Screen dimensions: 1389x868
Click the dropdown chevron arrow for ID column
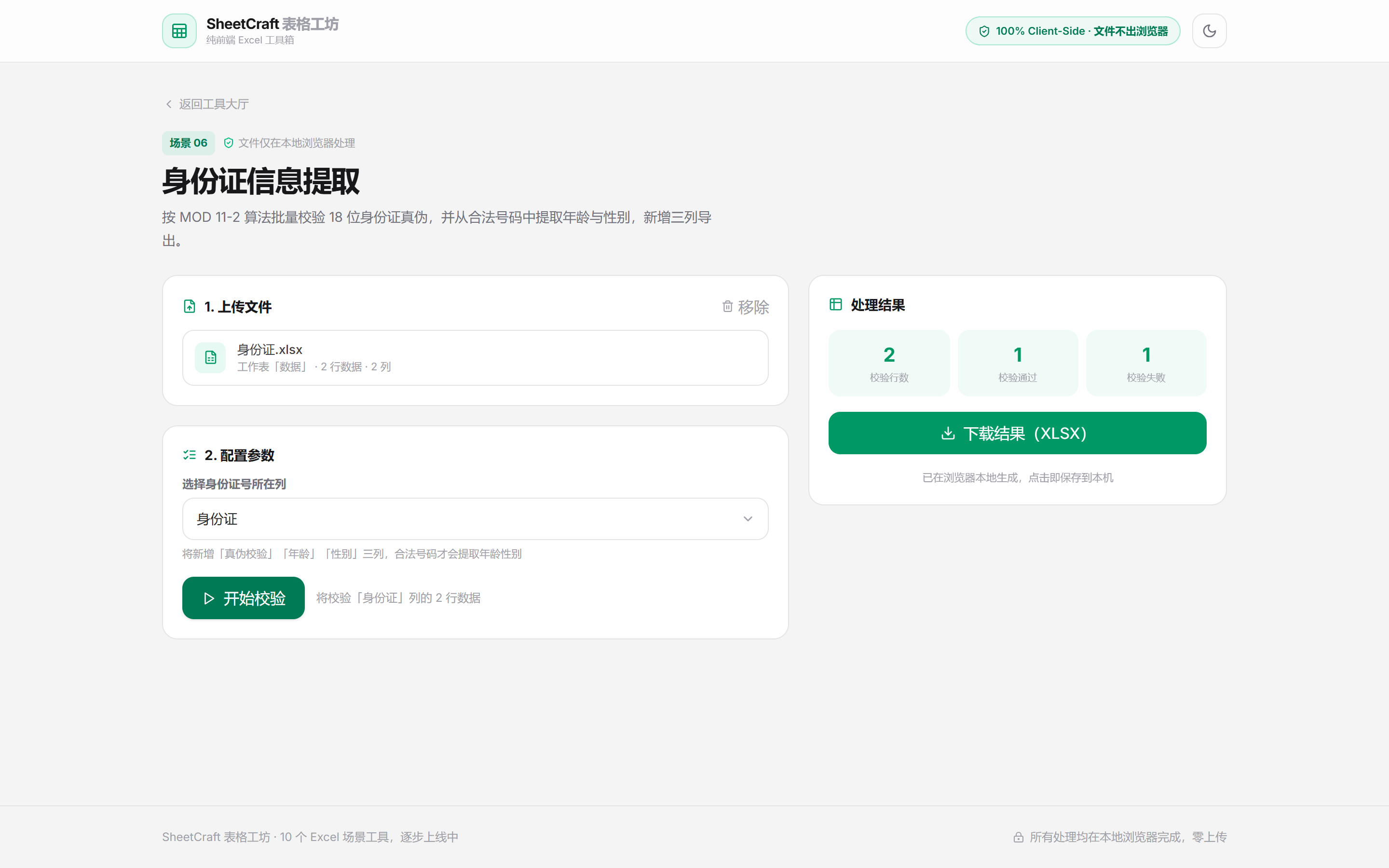pyautogui.click(x=747, y=519)
